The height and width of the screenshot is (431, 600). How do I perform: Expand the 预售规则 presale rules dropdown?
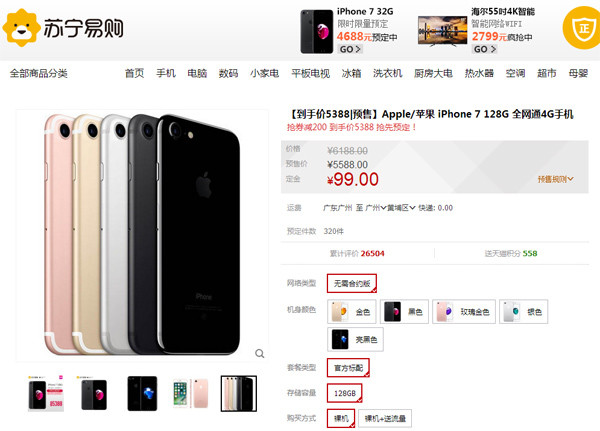tap(555, 179)
